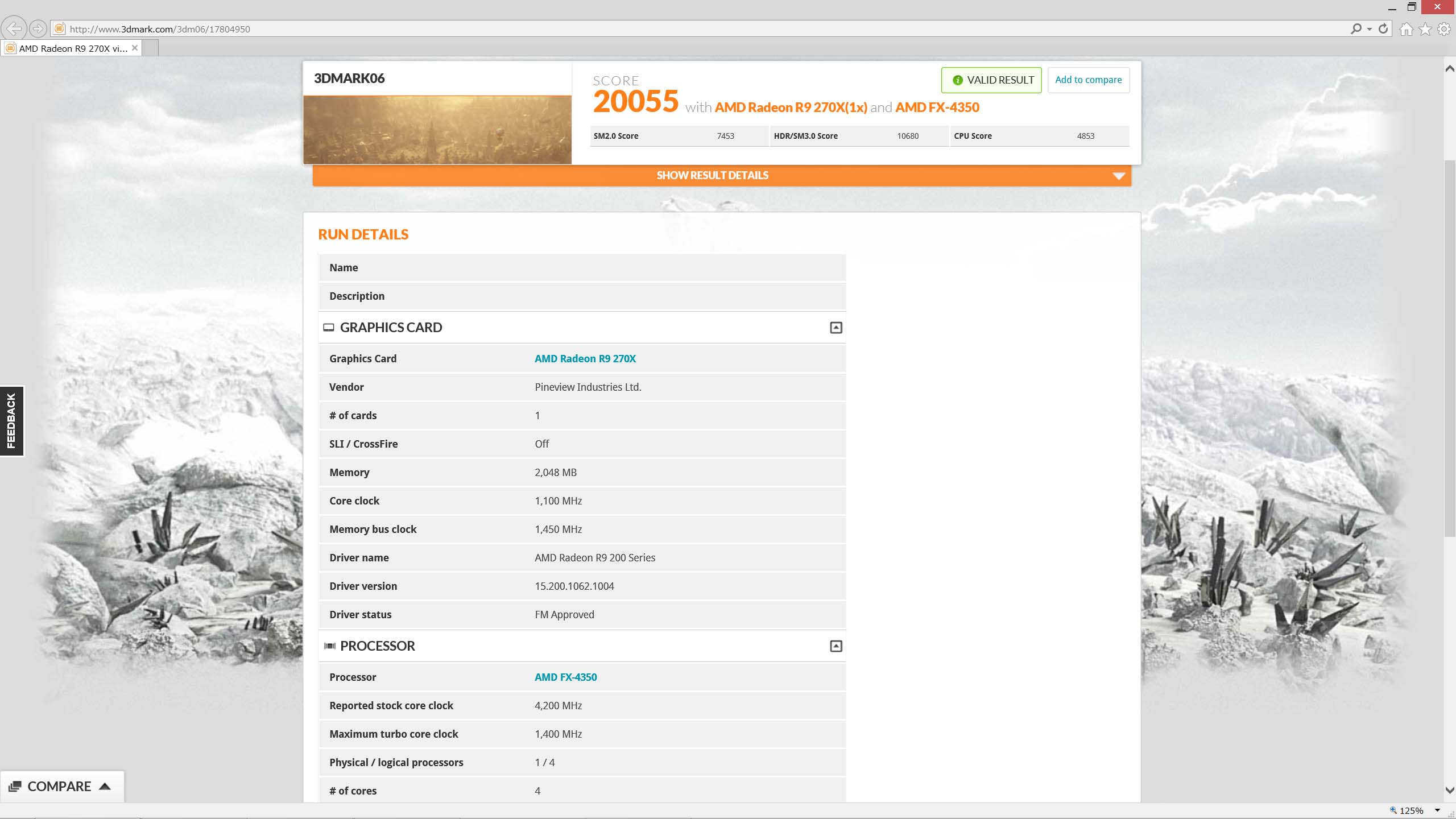The width and height of the screenshot is (1456, 819).
Task: Open the 3DMark06 scene thumbnail
Action: pyautogui.click(x=437, y=130)
